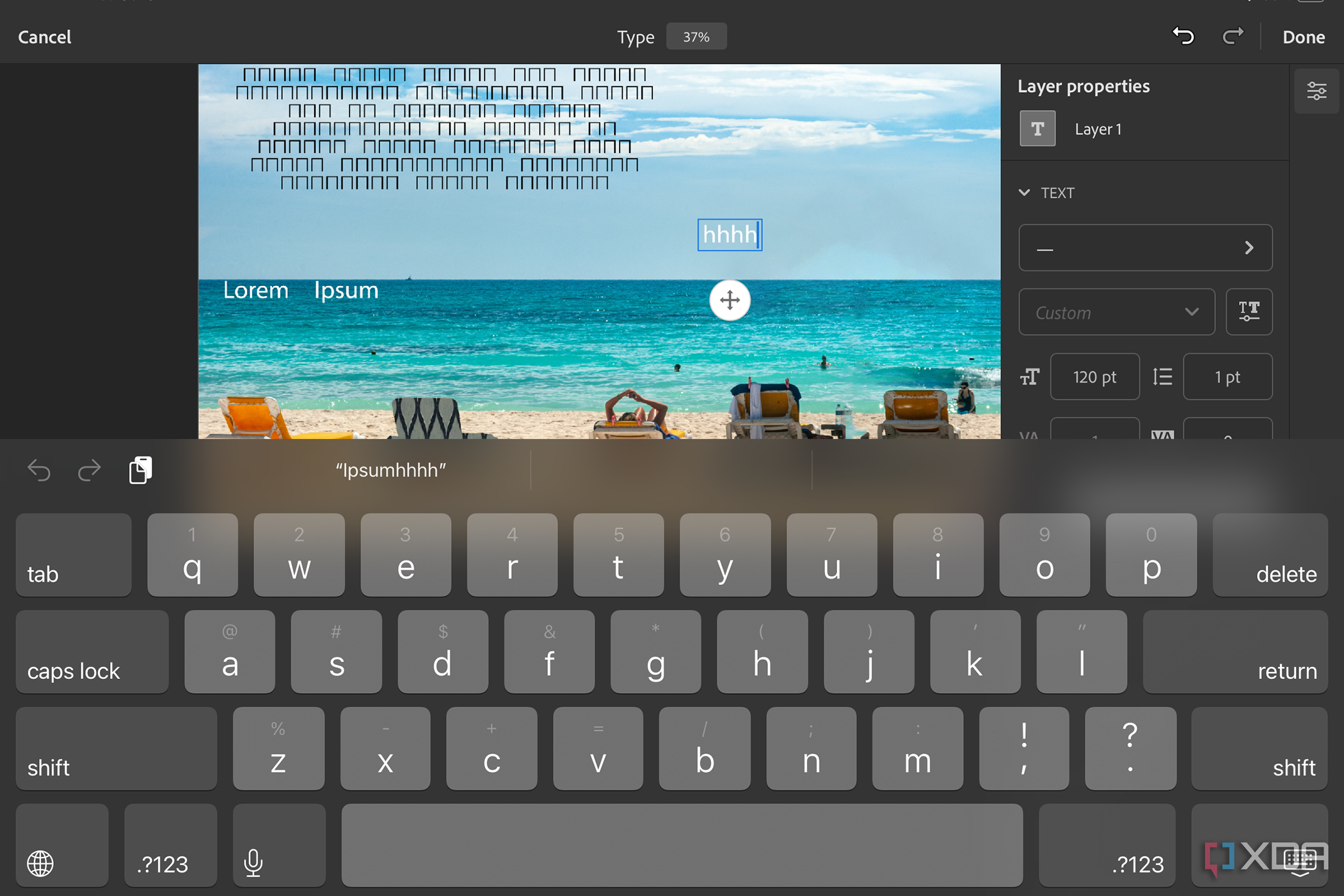Image resolution: width=1344 pixels, height=896 pixels.
Task: Click the redo arrow icon
Action: tap(1231, 37)
